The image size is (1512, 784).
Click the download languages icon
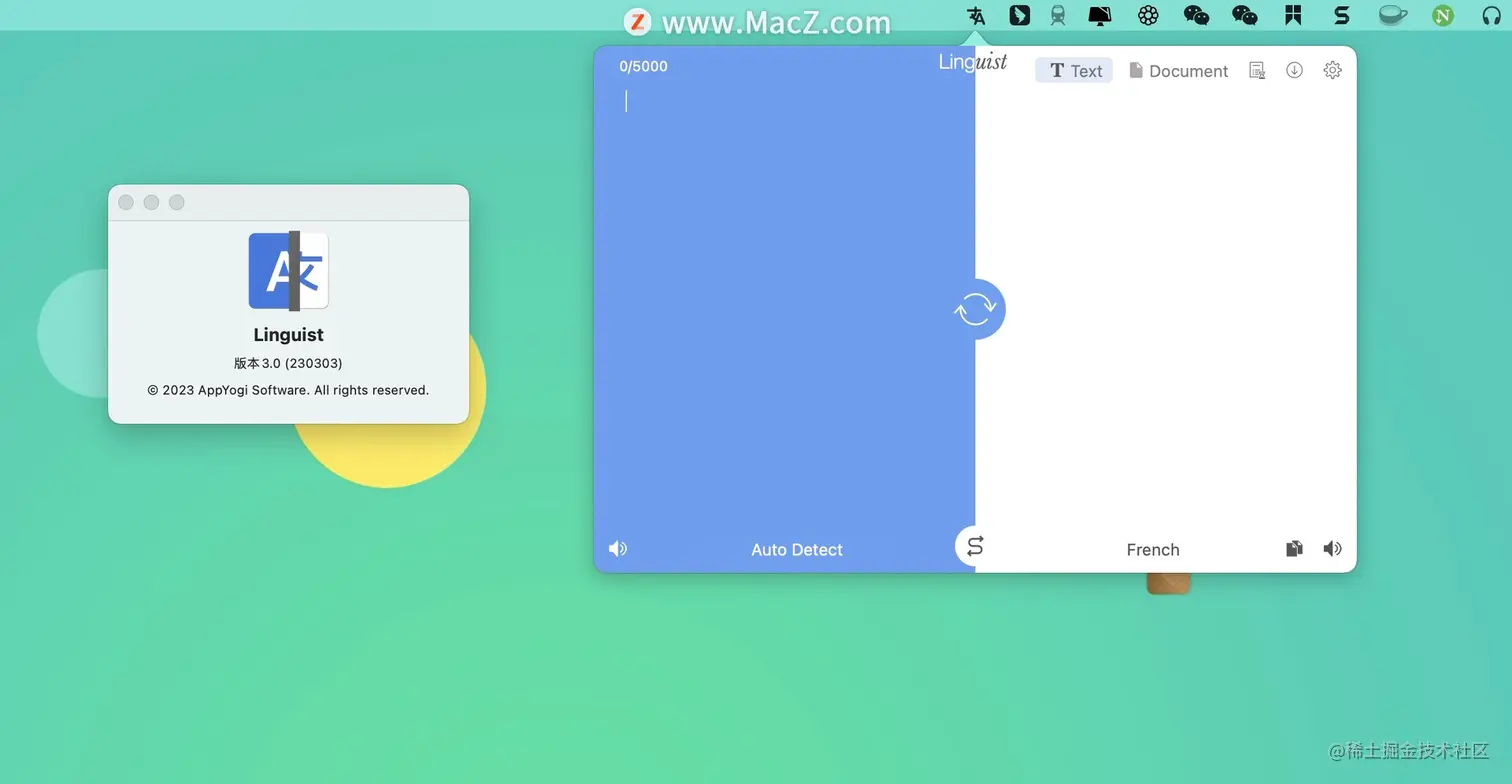[1294, 70]
